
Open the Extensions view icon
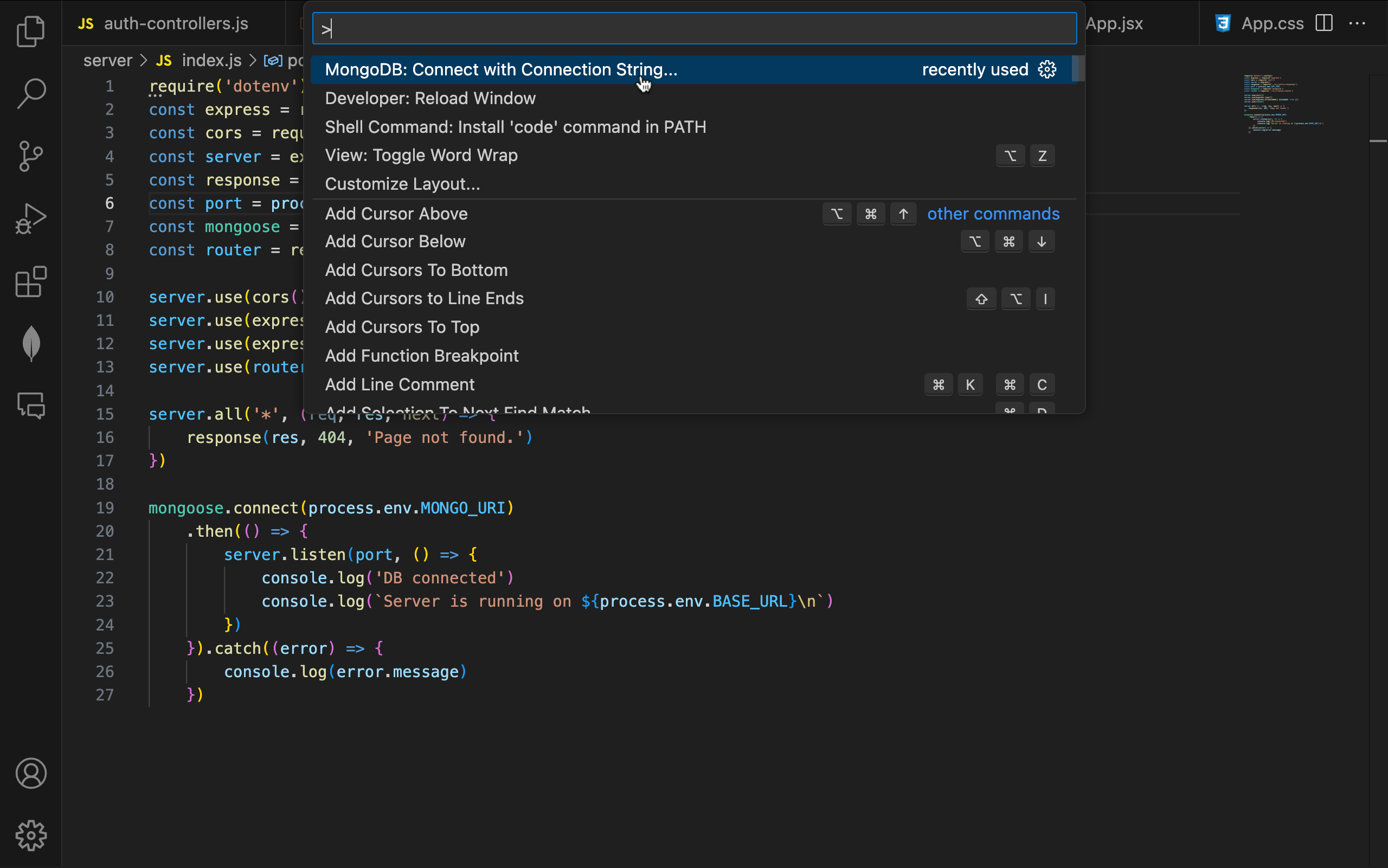click(31, 281)
